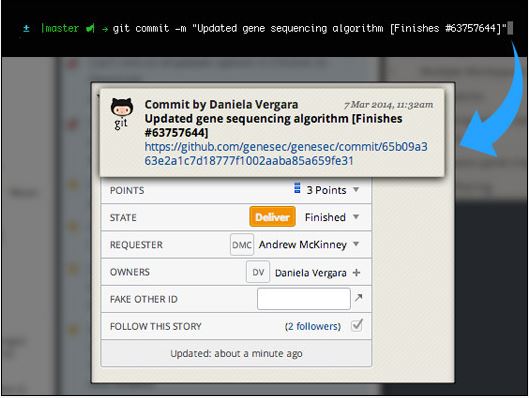The image size is (529, 398).
Task: Click the blue points bar icon
Action: [297, 188]
